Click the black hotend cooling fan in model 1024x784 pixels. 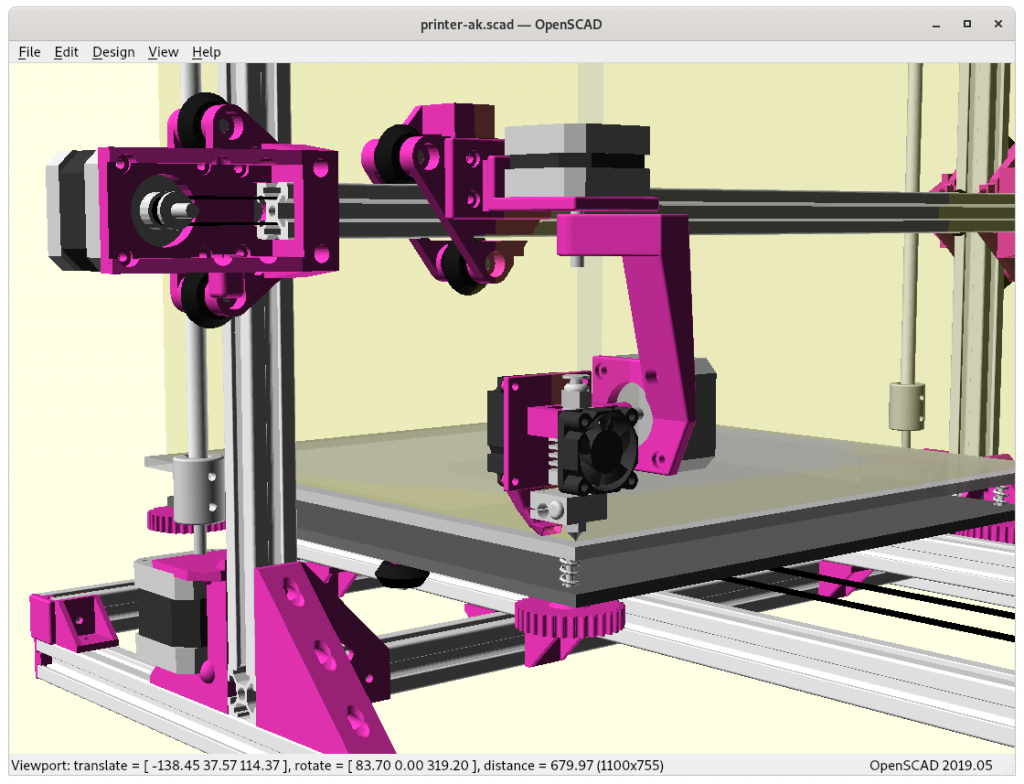[x=600, y=451]
